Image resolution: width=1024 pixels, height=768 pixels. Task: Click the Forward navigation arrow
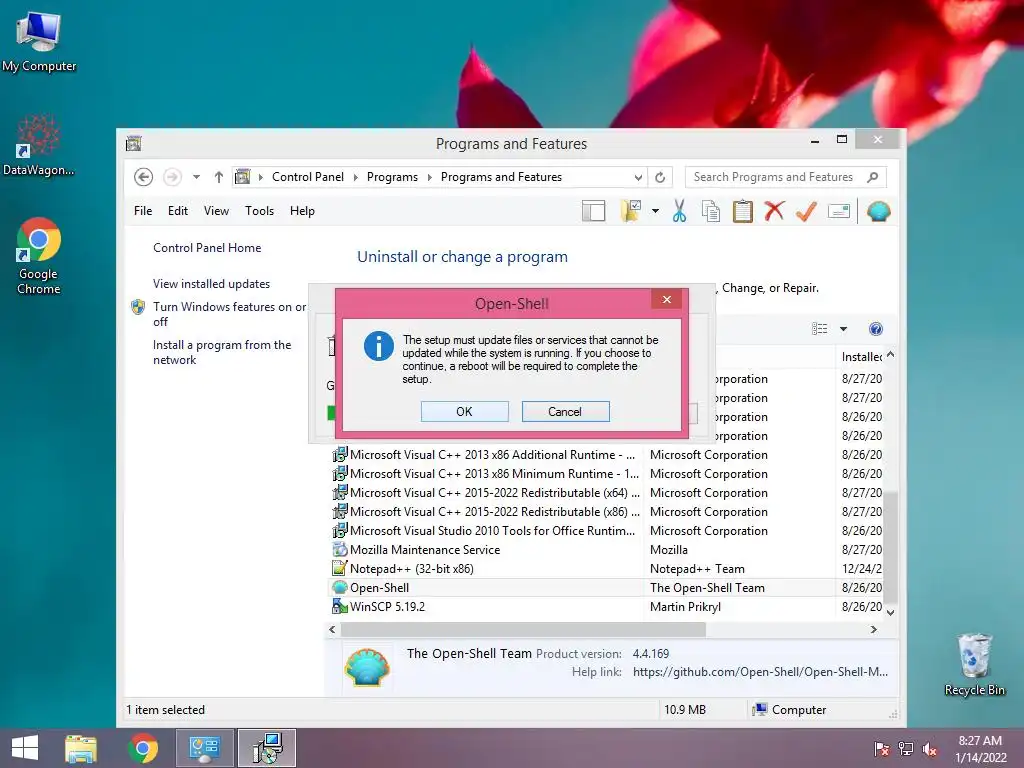click(x=172, y=177)
